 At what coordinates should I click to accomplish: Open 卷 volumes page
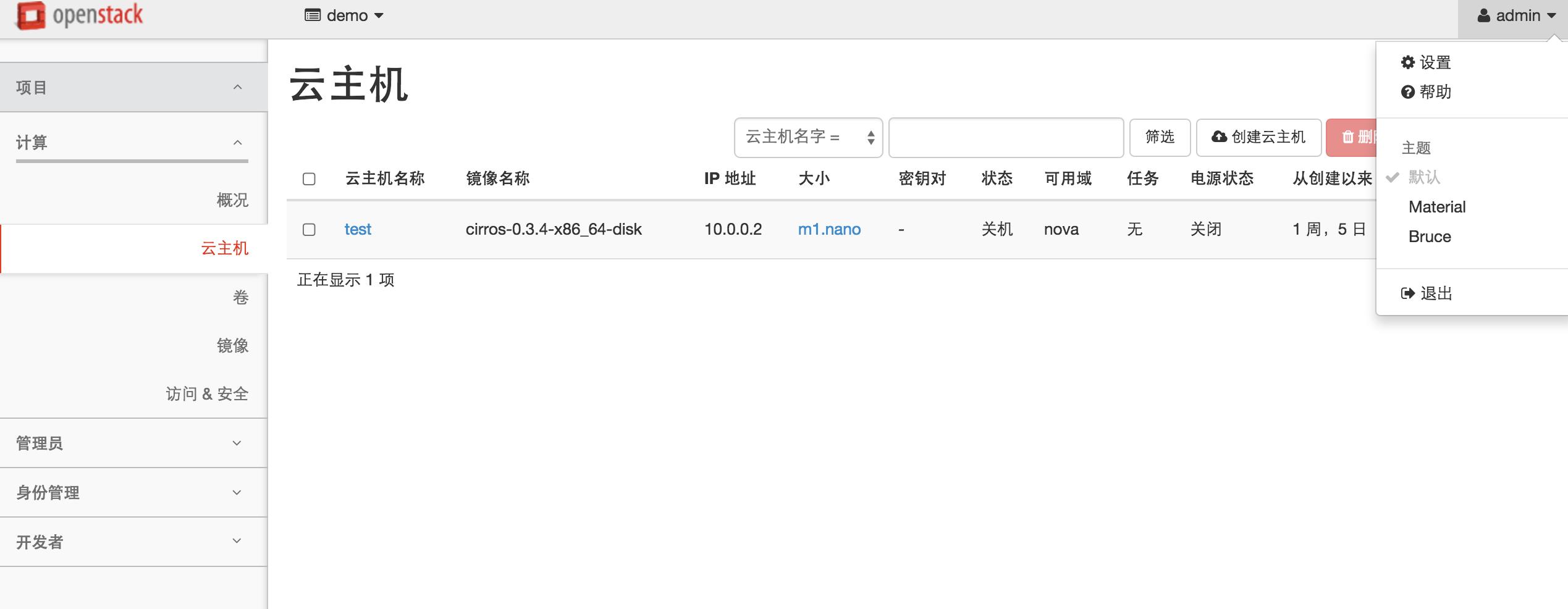click(240, 298)
